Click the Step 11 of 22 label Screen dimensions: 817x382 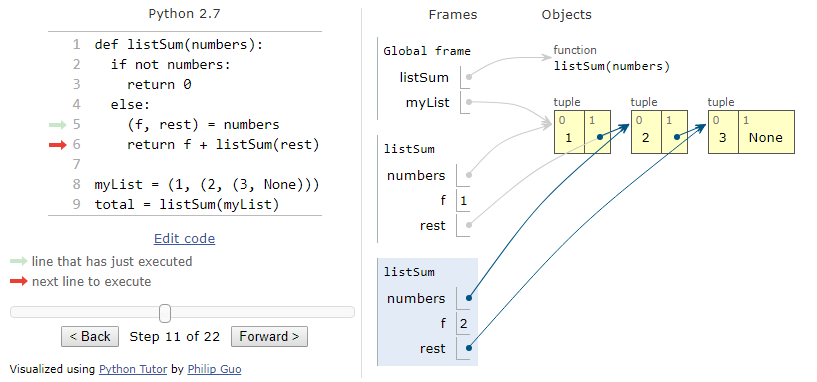pyautogui.click(x=175, y=337)
